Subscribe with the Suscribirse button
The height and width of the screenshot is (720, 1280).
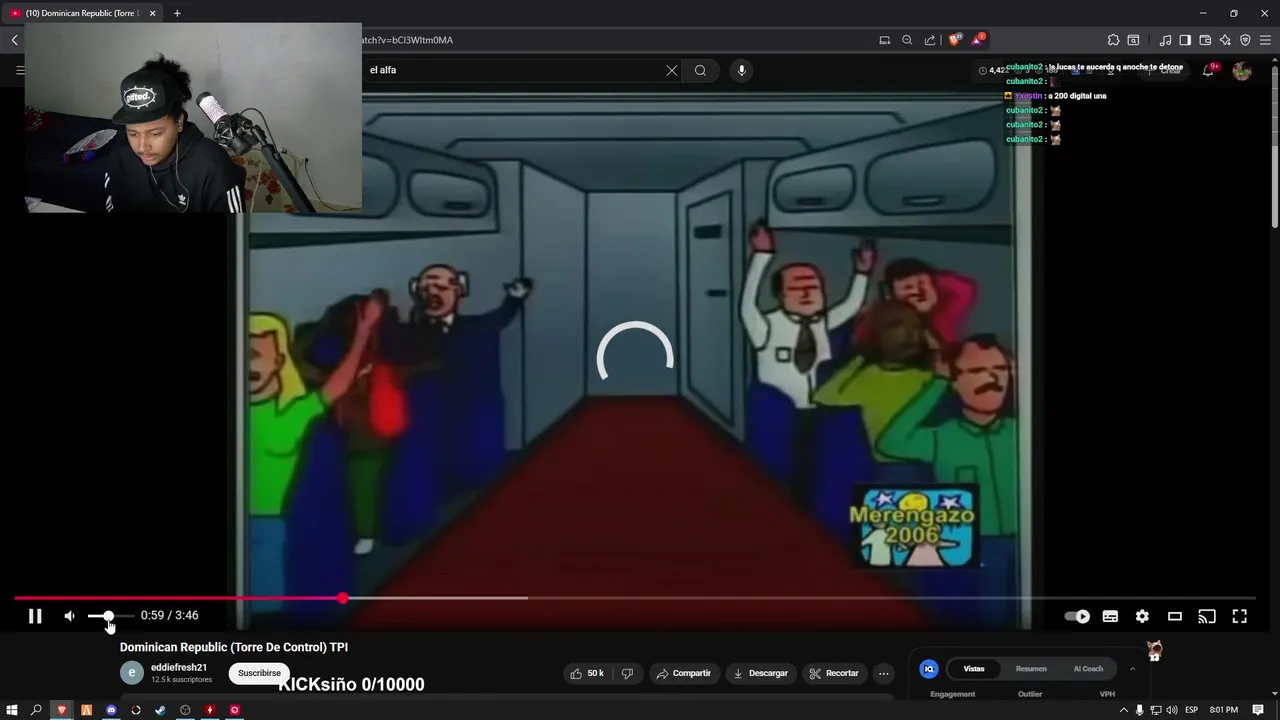pyautogui.click(x=259, y=673)
